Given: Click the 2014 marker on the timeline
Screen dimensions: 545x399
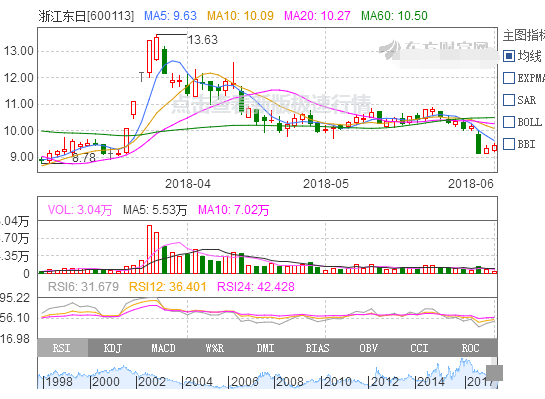Looking at the screenshot, I should pos(430,382).
